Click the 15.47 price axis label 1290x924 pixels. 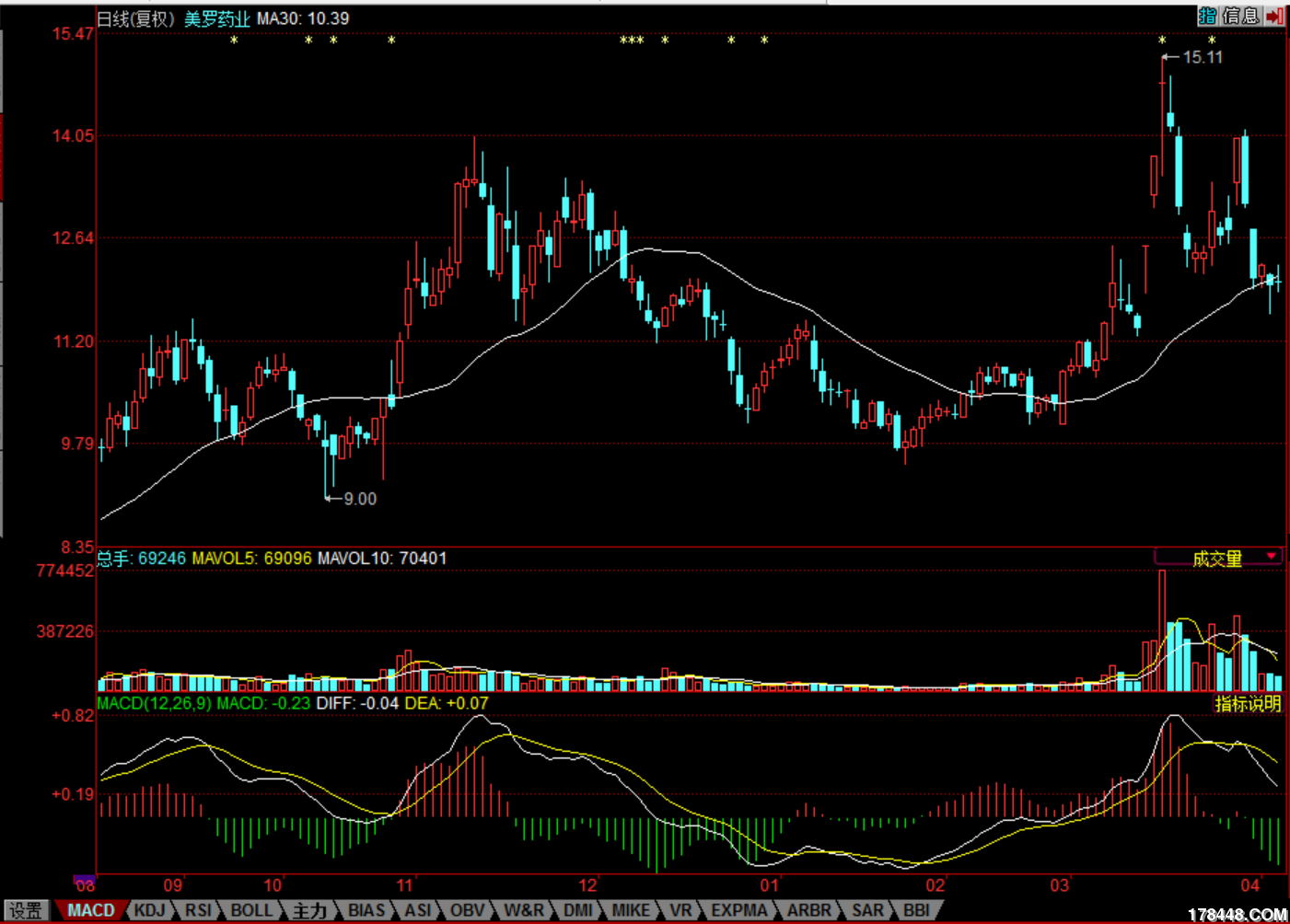tap(73, 34)
